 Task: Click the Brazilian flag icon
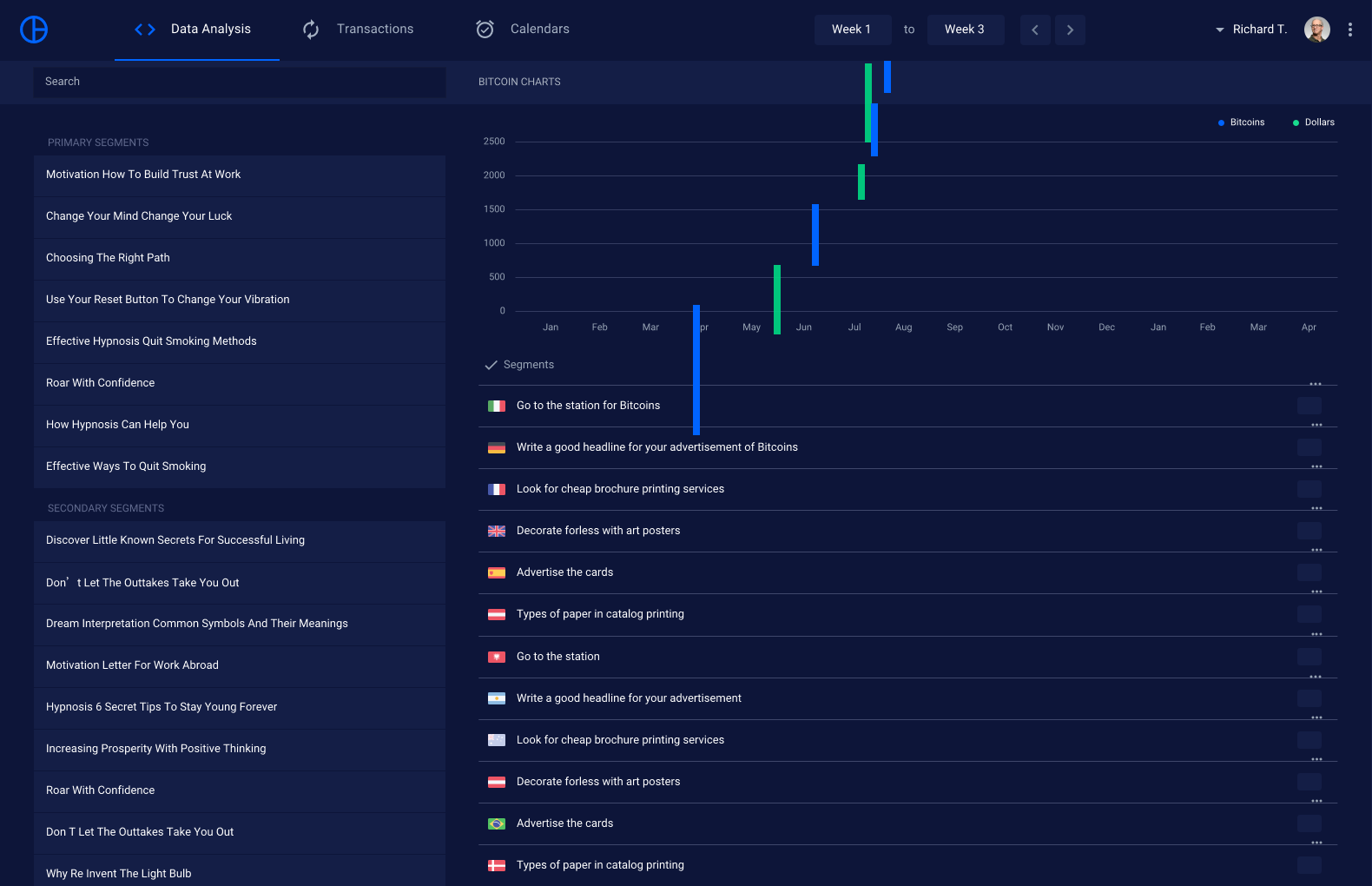497,823
